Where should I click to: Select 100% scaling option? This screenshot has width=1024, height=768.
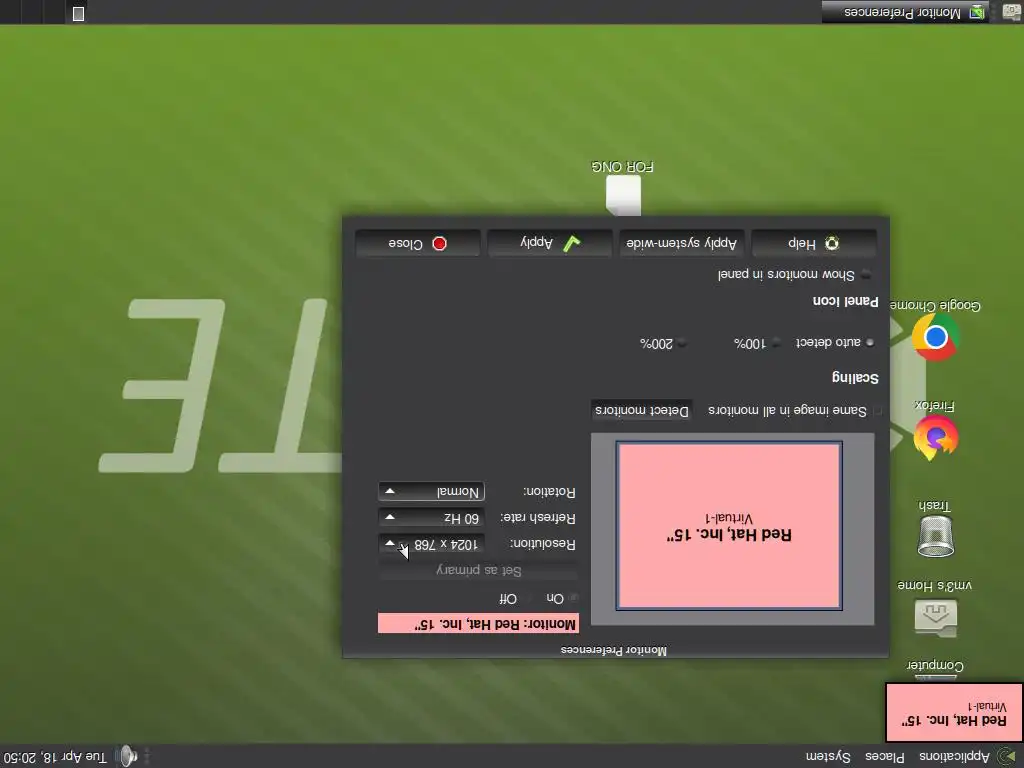pos(776,343)
